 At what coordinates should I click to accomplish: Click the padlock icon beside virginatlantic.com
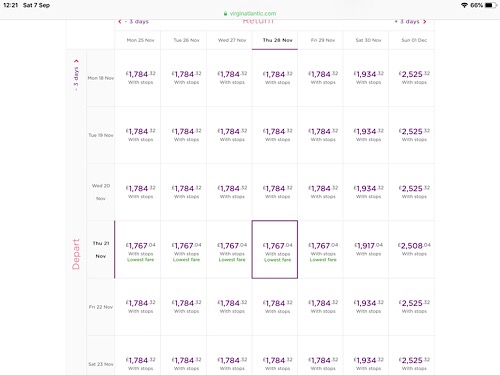[225, 14]
